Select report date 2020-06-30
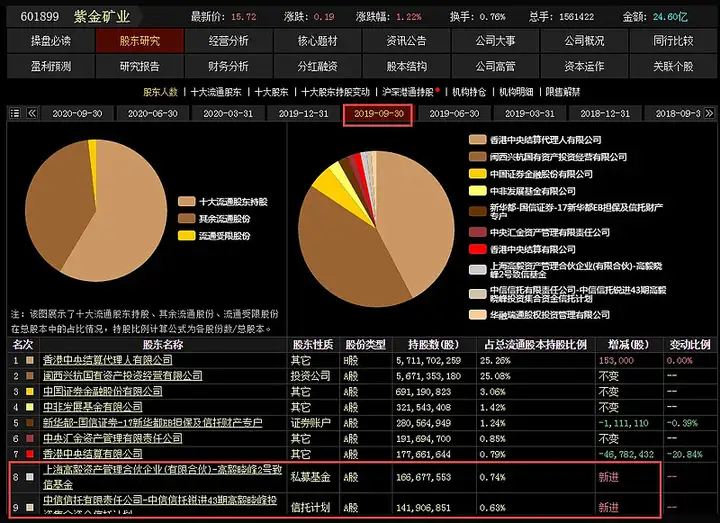Viewport: 720px width, 523px height. (152, 113)
